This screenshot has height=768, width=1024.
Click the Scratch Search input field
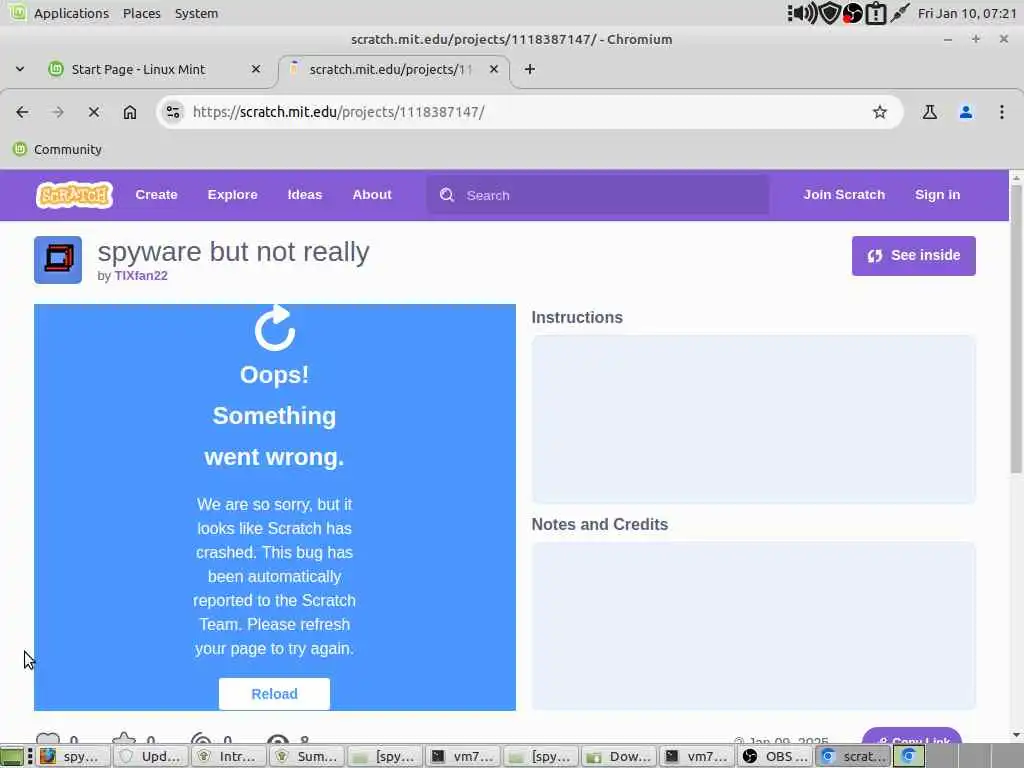click(598, 195)
